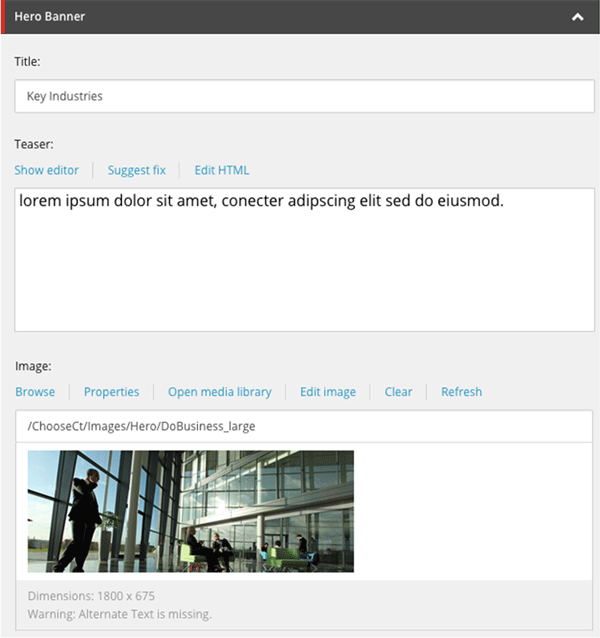The height and width of the screenshot is (638, 600).
Task: Focus the Title field containing Key Industries
Action: point(303,97)
